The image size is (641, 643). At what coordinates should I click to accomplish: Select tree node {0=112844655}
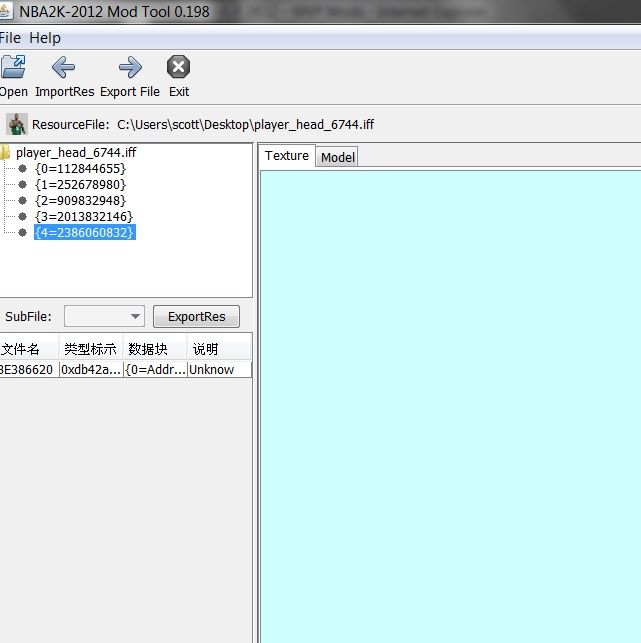(x=80, y=169)
